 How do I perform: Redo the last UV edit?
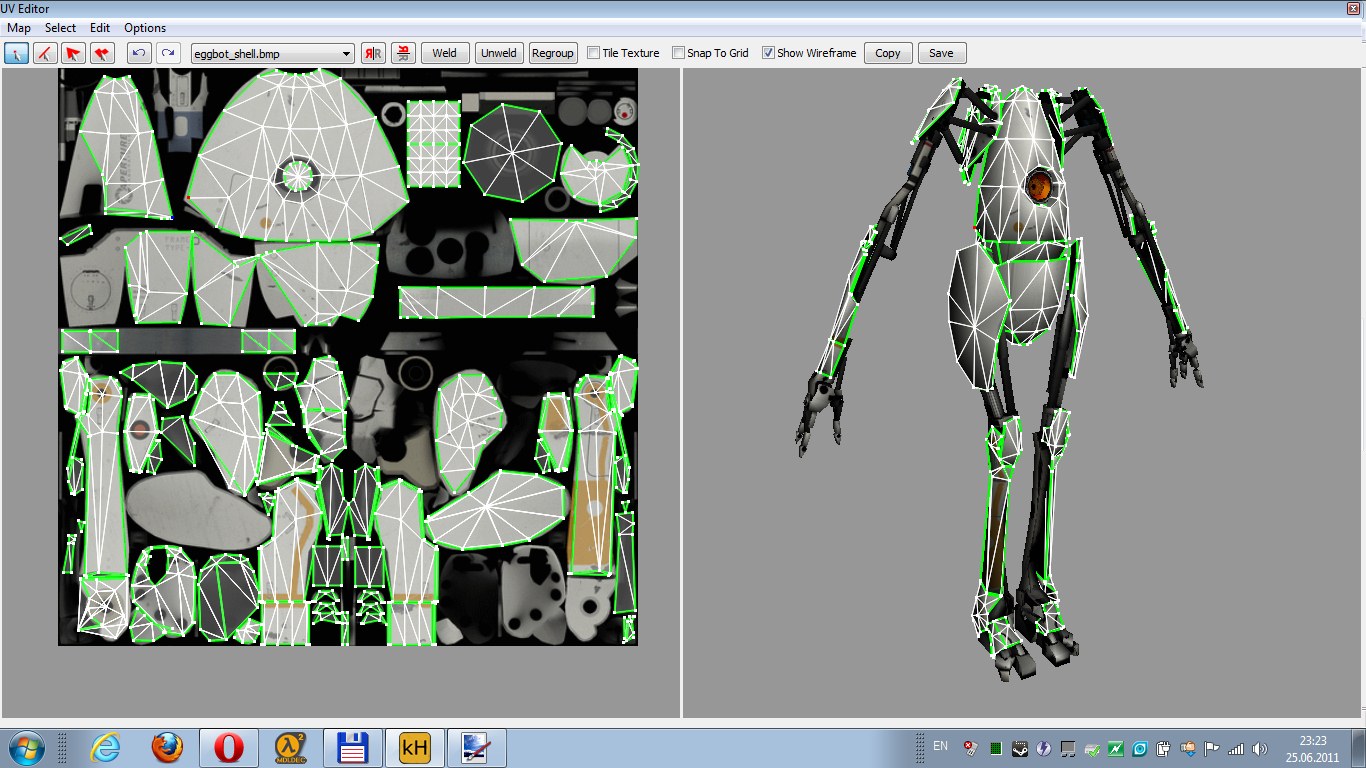click(x=168, y=53)
